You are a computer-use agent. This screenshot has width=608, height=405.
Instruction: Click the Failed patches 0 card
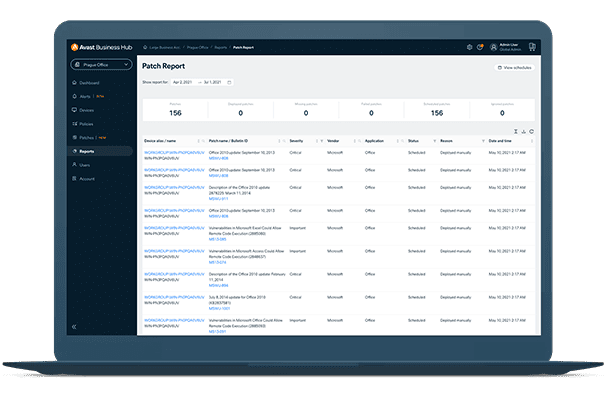click(371, 110)
